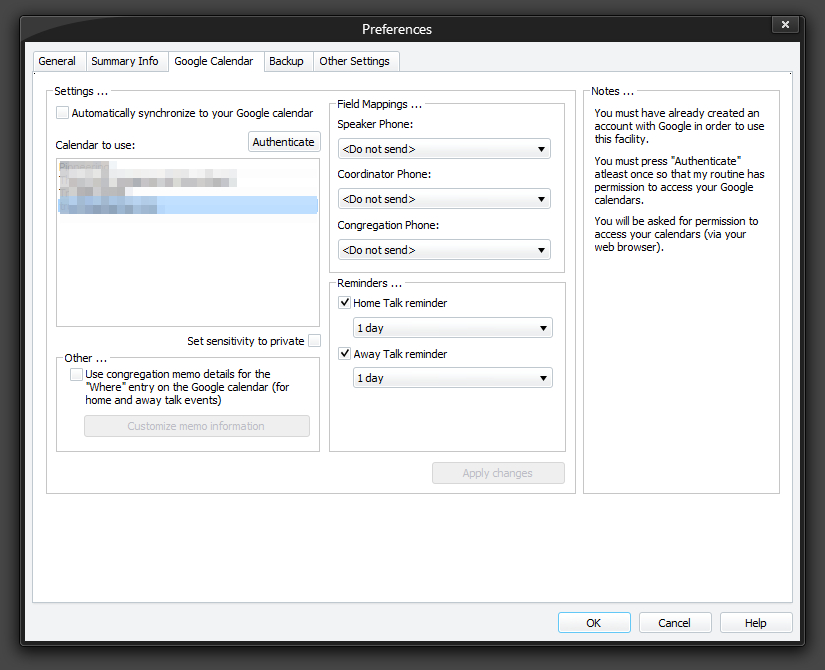Select the highlighted calendar in the list
The image size is (825, 670).
pos(187,205)
